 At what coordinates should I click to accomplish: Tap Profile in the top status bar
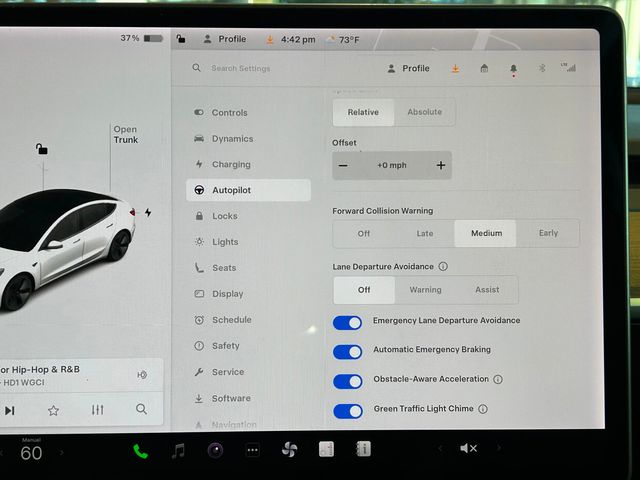(x=225, y=39)
